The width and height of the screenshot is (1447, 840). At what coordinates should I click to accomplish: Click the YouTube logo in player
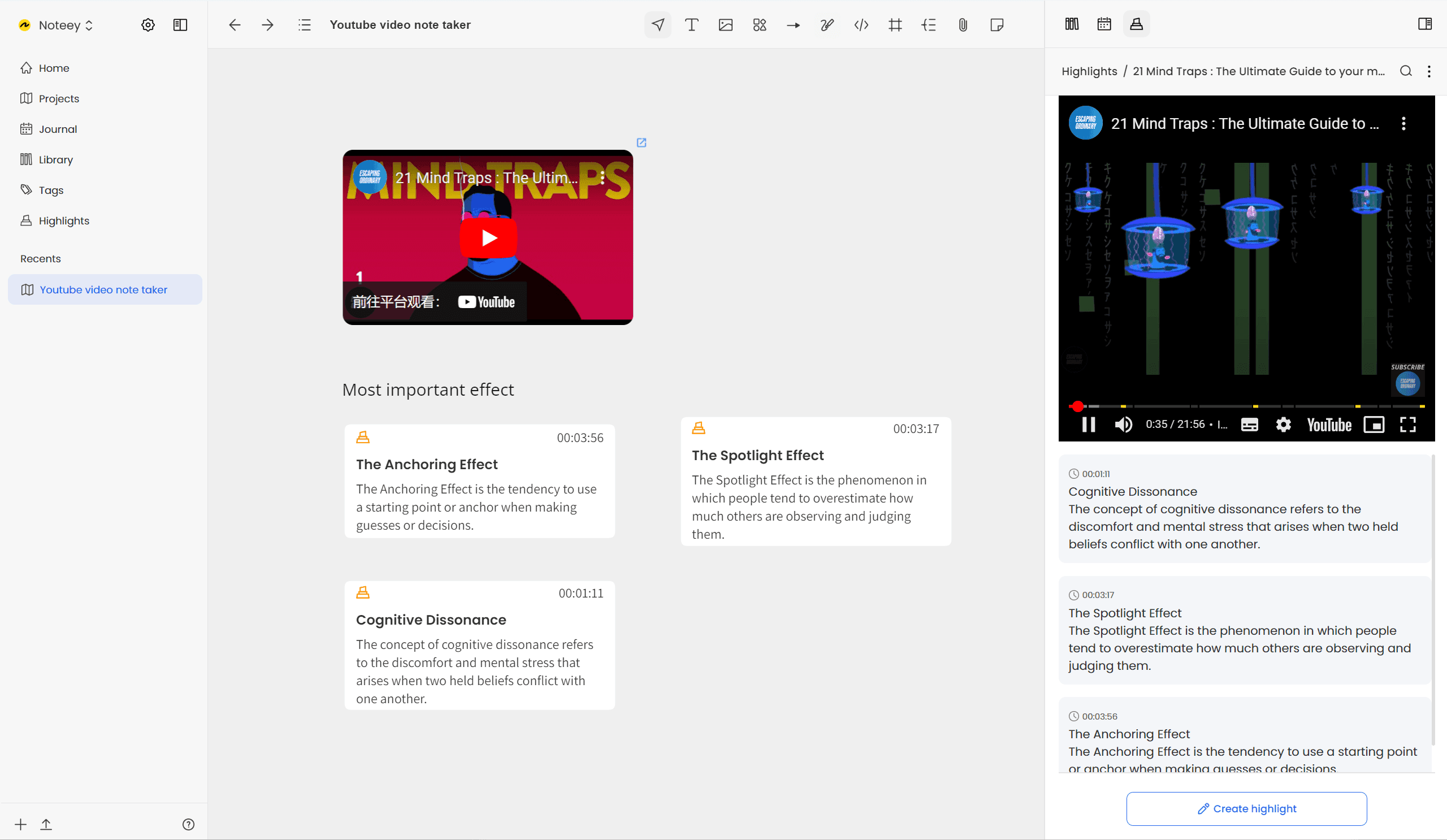click(1329, 425)
